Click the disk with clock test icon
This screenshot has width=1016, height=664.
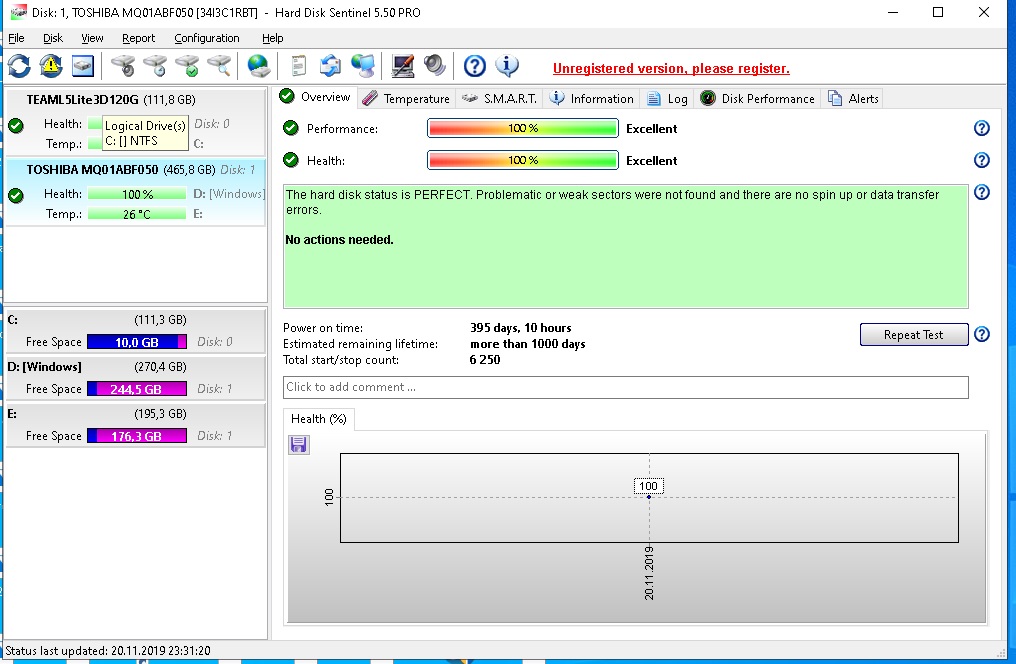click(x=155, y=65)
